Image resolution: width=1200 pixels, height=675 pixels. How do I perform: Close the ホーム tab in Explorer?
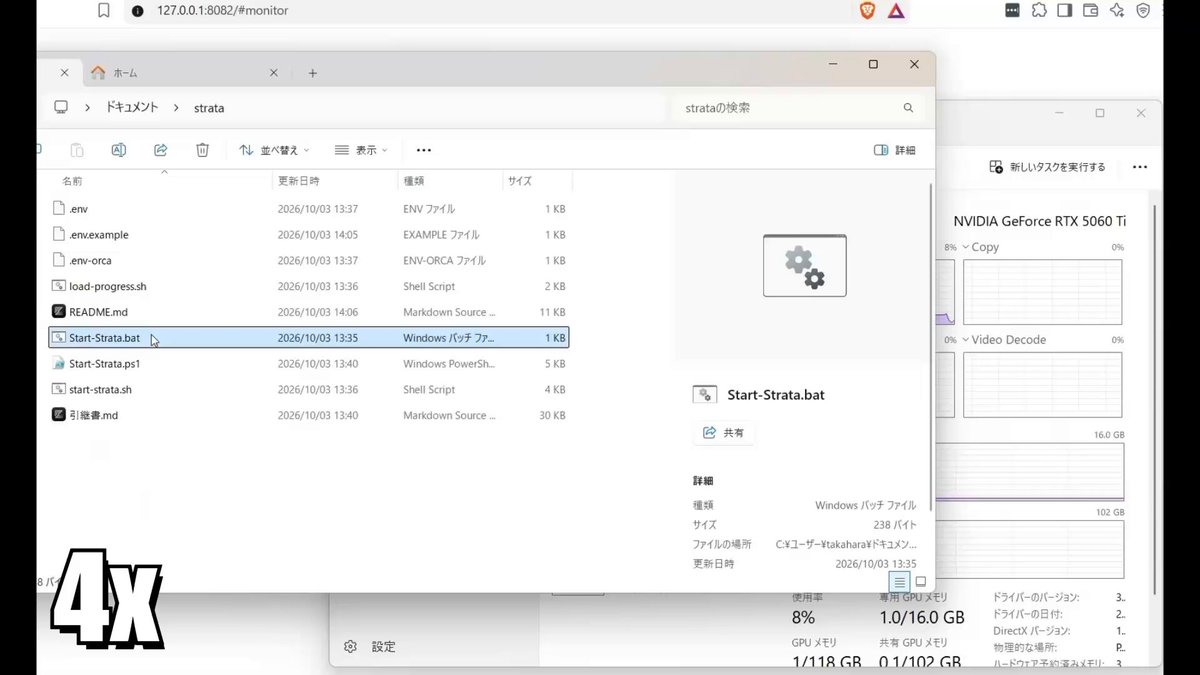click(x=274, y=73)
